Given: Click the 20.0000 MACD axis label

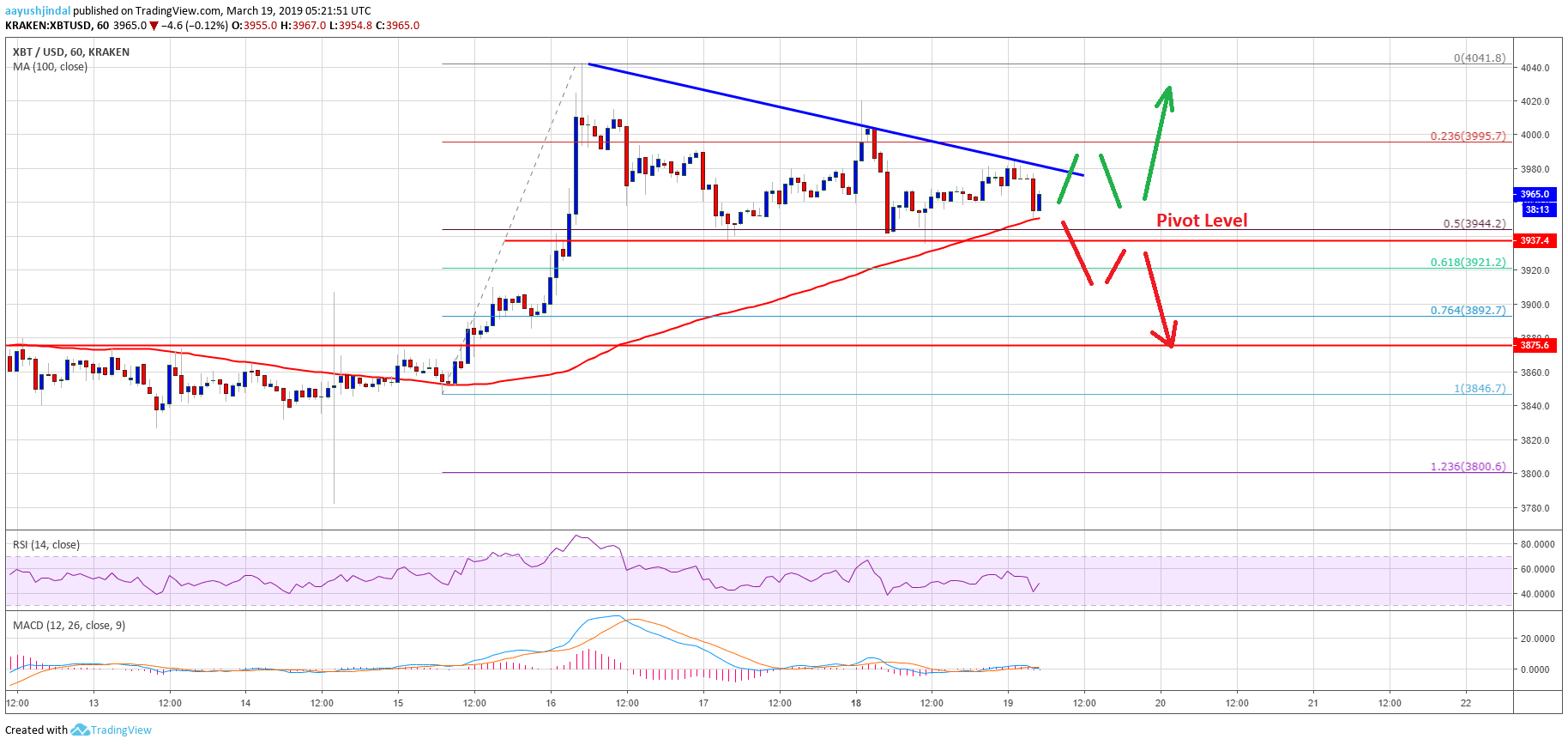Looking at the screenshot, I should [1538, 639].
